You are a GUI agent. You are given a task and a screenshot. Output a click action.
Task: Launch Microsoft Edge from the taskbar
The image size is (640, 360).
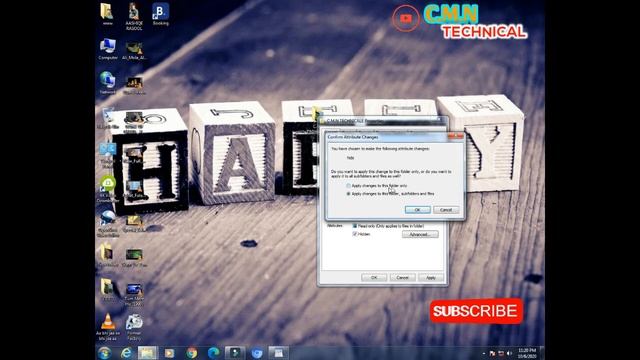tap(213, 353)
